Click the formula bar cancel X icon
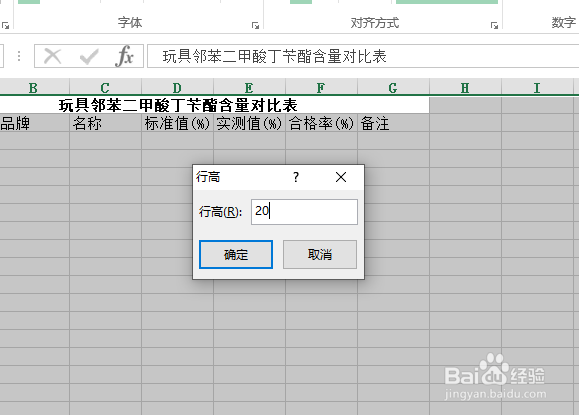The image size is (579, 415). (52, 56)
